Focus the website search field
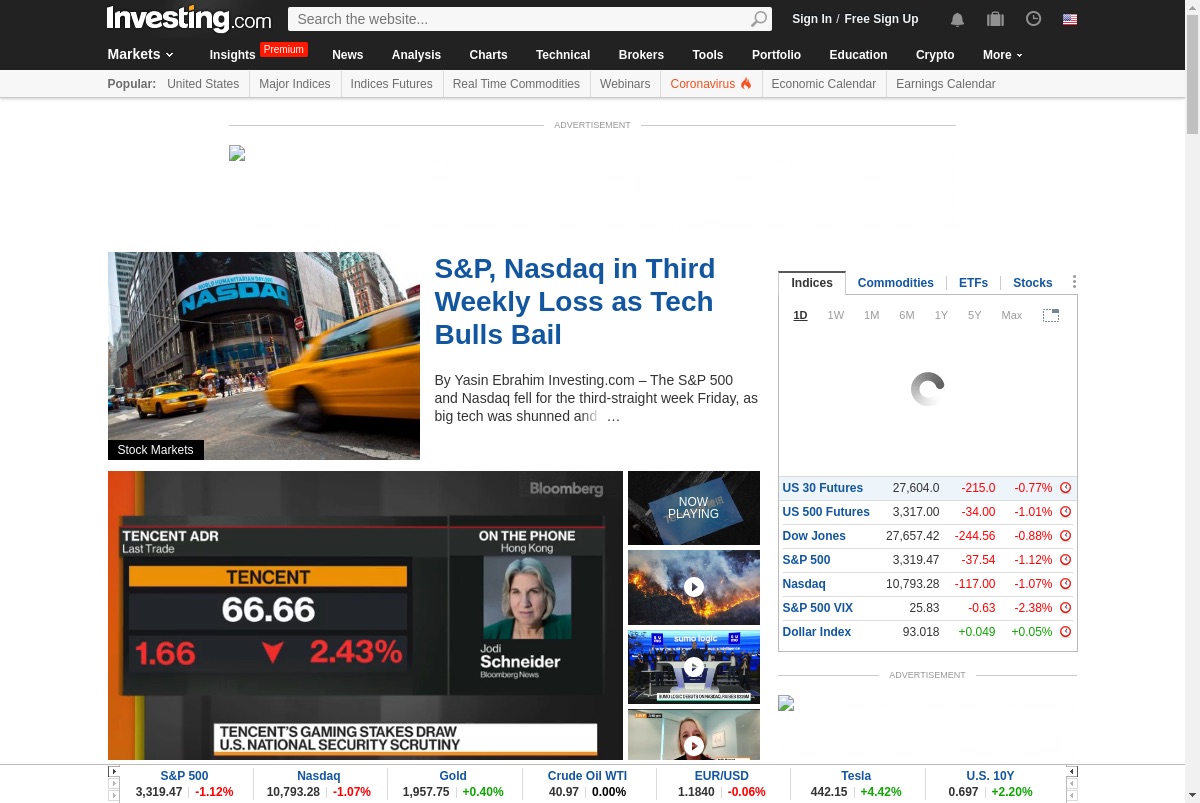The image size is (1200, 803). coord(520,19)
